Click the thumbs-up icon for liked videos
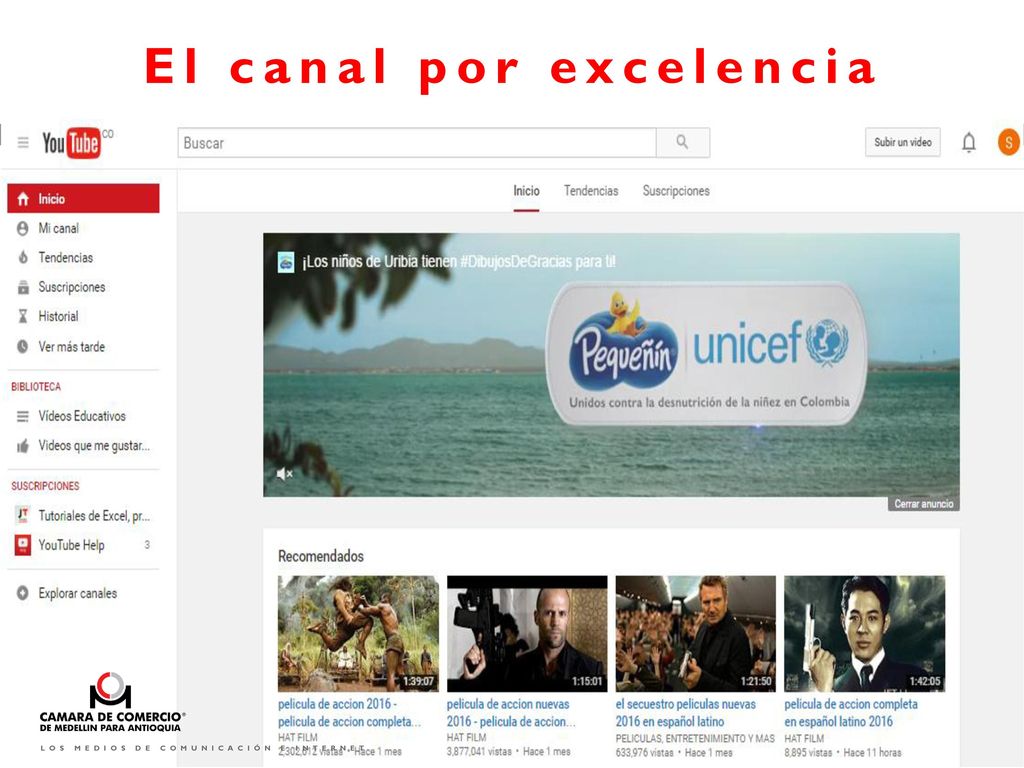1024x768 pixels. coord(23,446)
